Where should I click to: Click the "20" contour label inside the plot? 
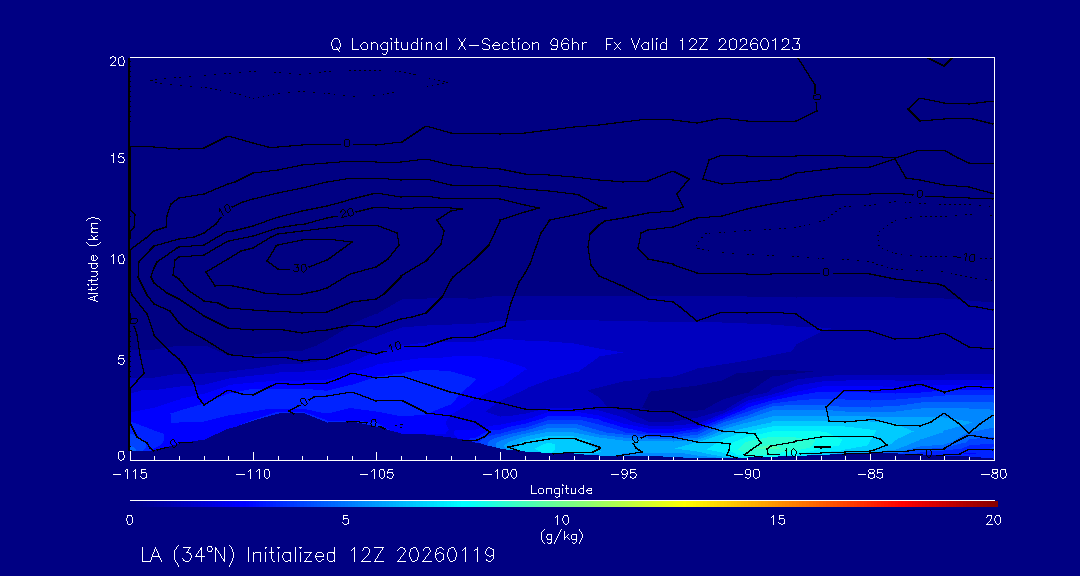click(347, 214)
